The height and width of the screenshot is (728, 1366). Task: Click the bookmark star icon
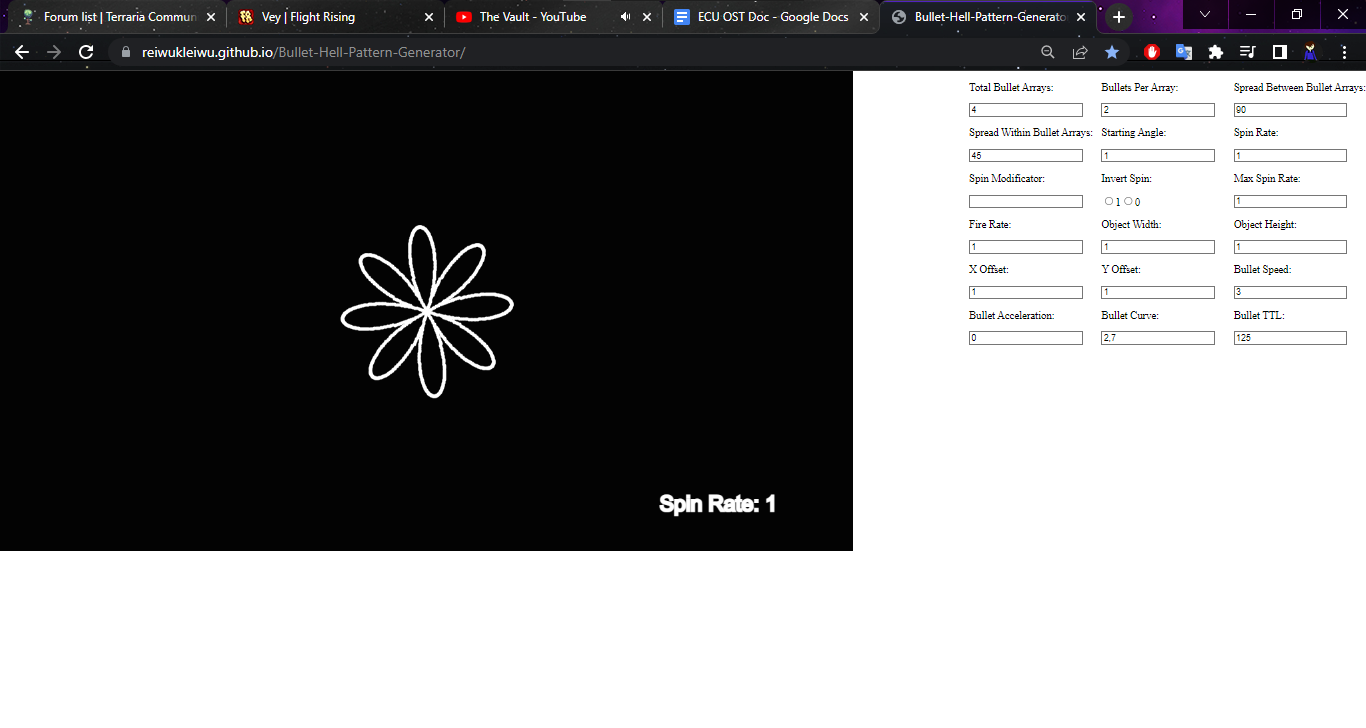[1112, 52]
